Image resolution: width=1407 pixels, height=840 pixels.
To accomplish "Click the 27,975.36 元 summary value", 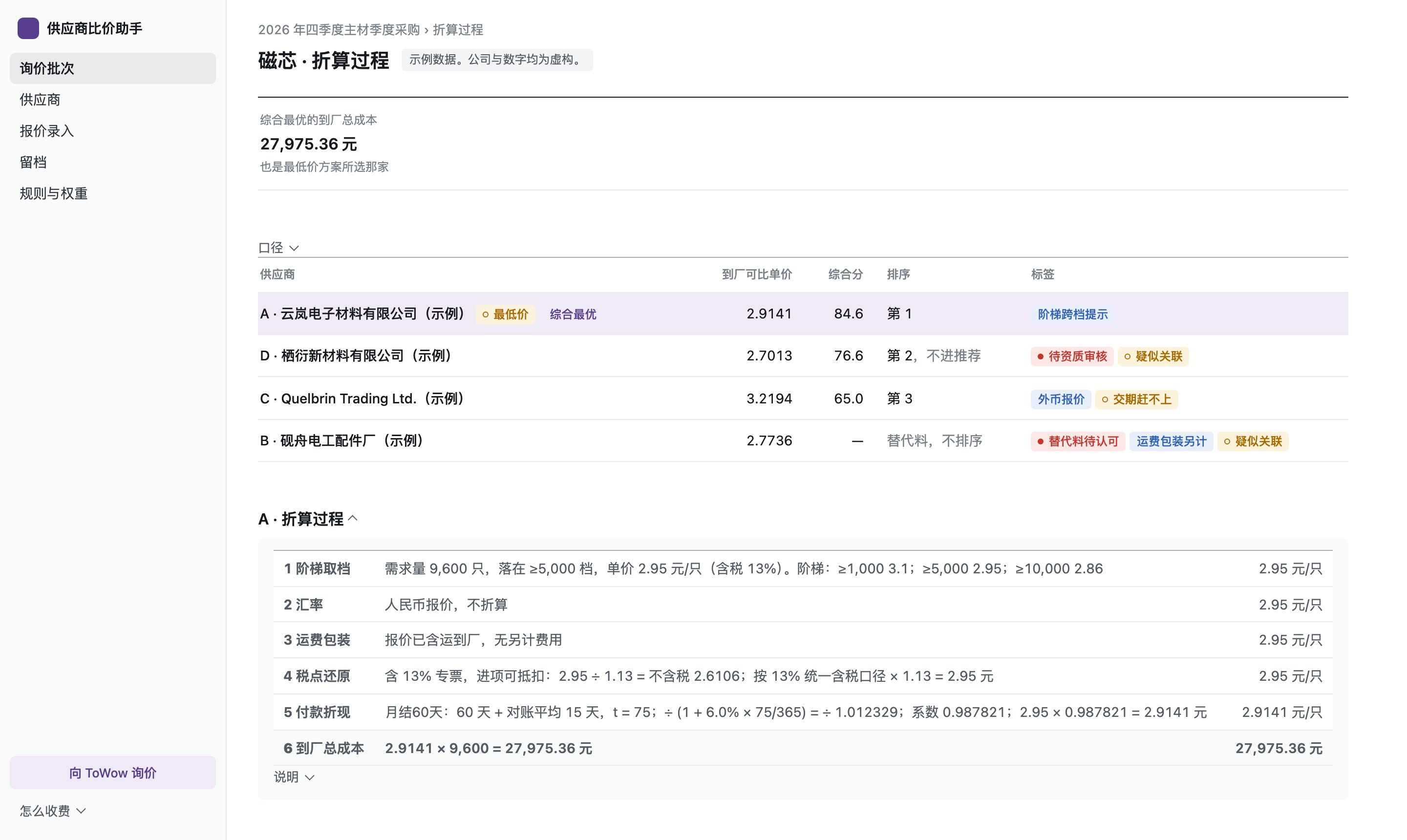I will pos(309,144).
